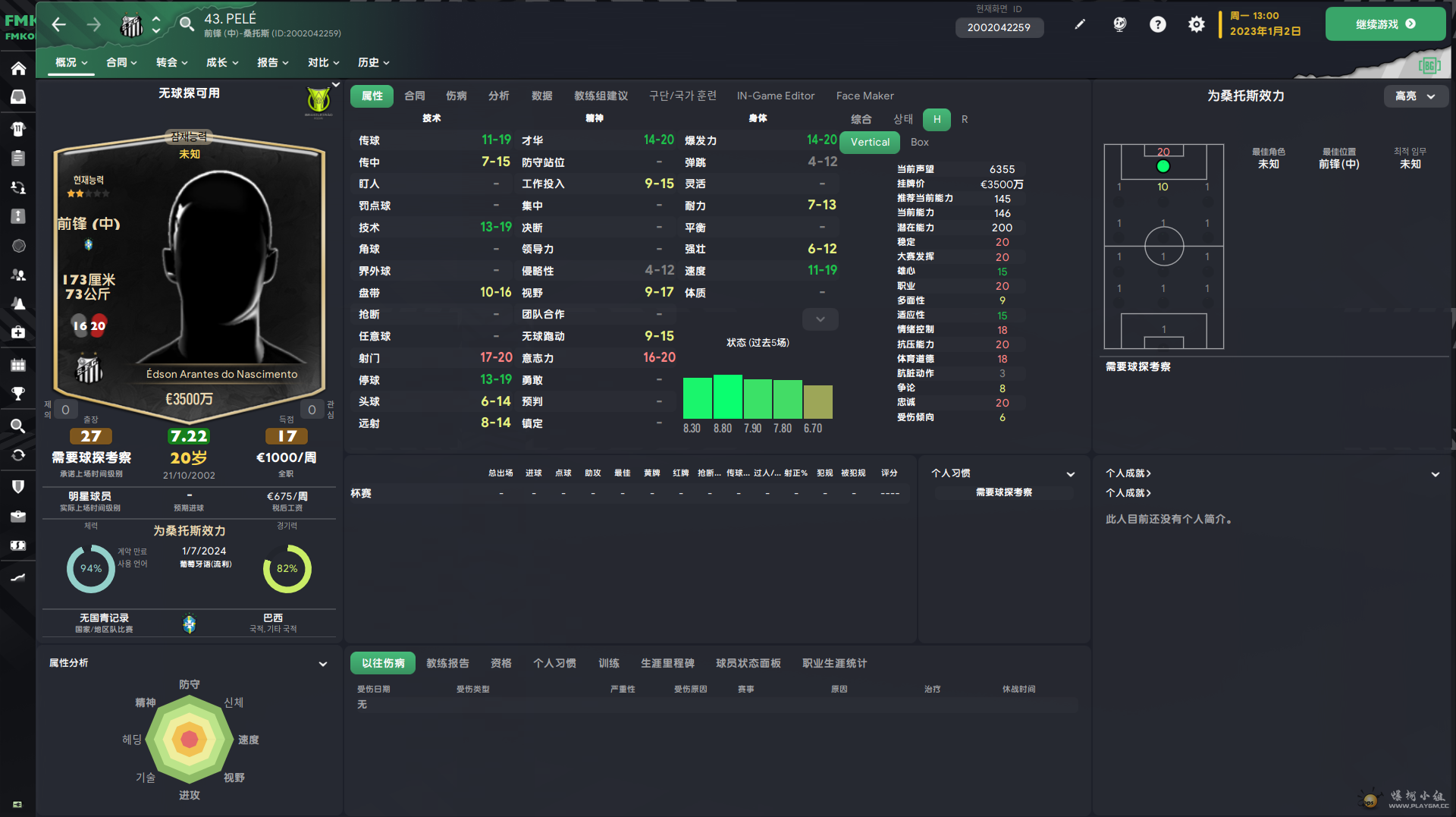Switch to the 数据 tab
The width and height of the screenshot is (1456, 817).
click(x=541, y=96)
